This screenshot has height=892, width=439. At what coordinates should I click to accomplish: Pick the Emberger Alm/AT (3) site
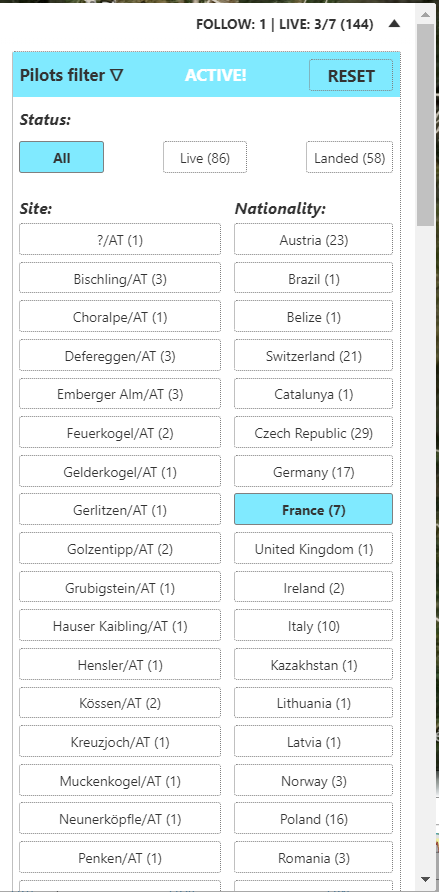pyautogui.click(x=120, y=394)
